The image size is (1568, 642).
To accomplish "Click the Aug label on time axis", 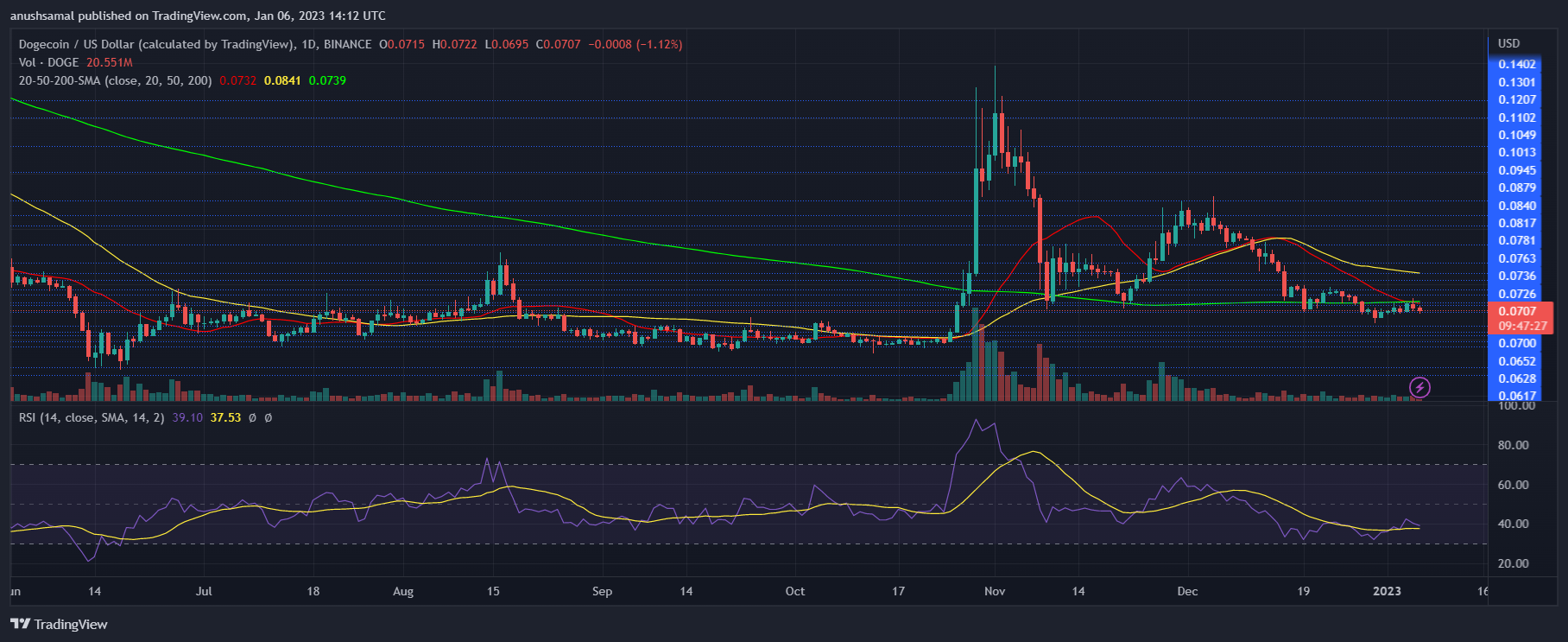I will 403,591.
